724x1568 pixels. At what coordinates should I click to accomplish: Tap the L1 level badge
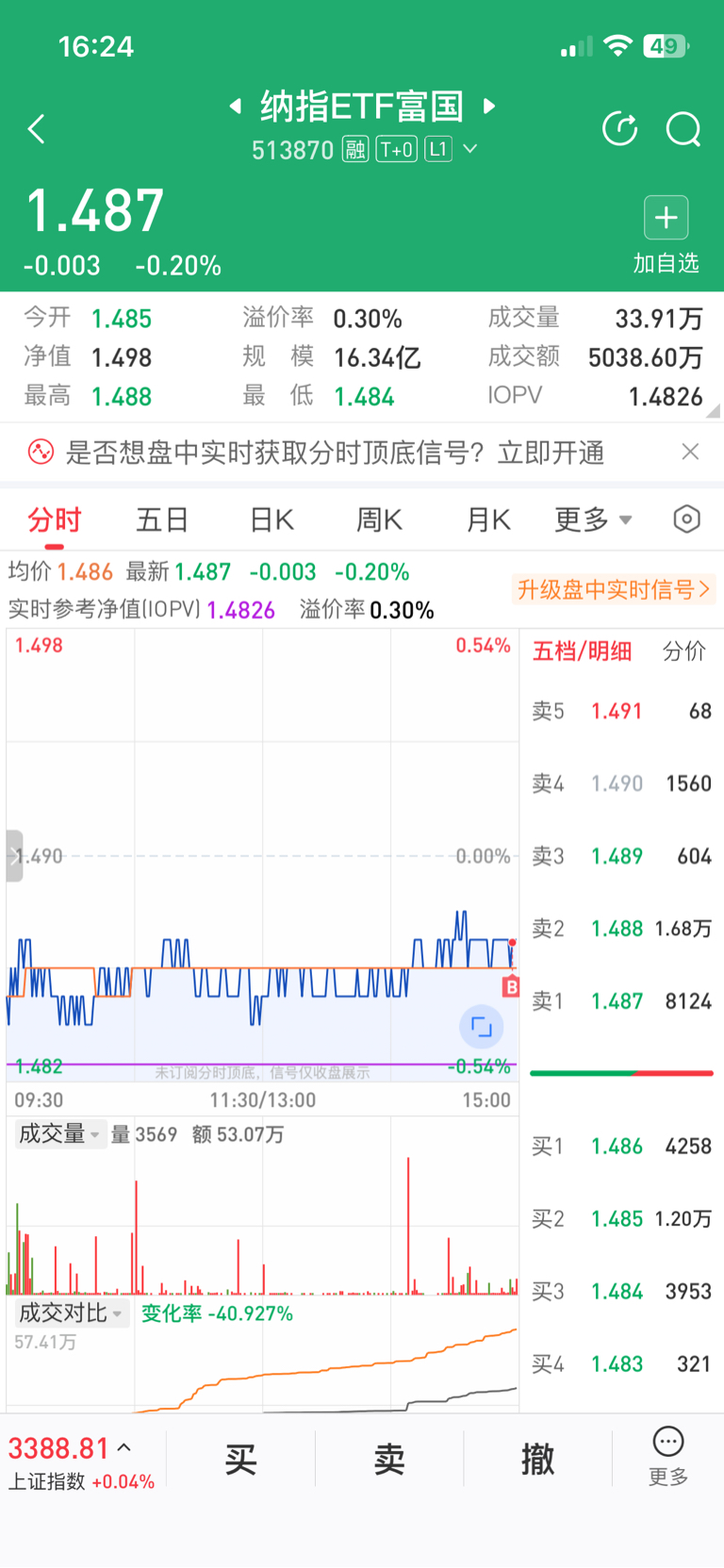438,149
